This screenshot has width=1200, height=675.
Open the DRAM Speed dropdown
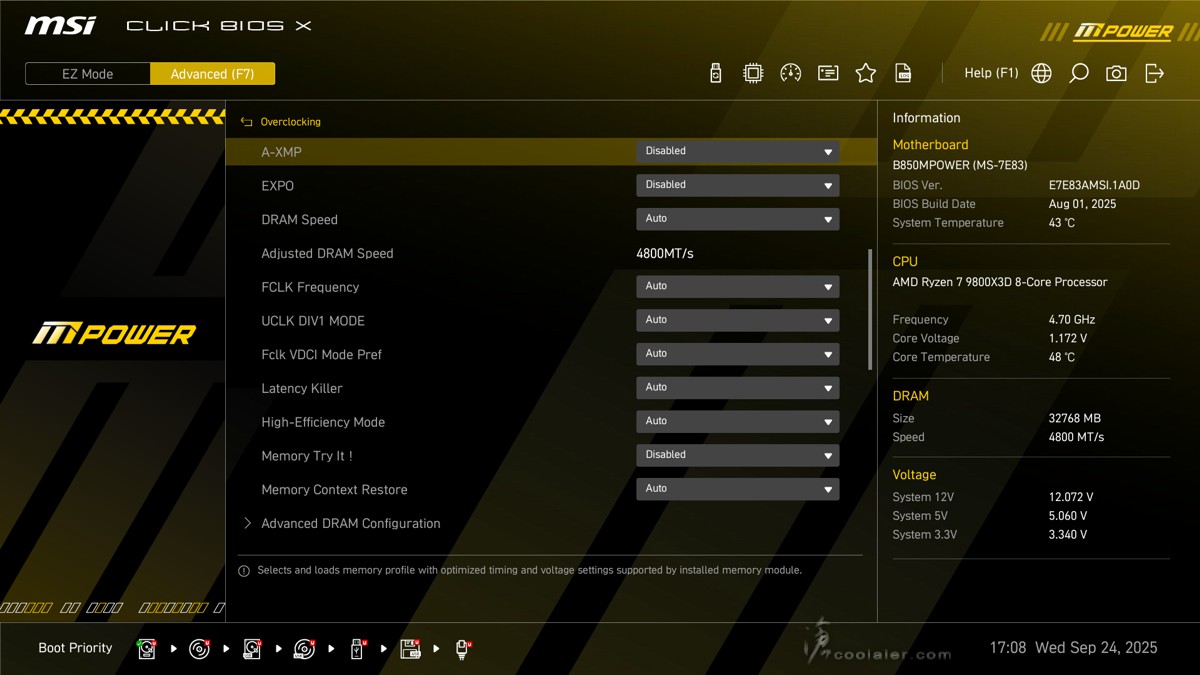[738, 219]
